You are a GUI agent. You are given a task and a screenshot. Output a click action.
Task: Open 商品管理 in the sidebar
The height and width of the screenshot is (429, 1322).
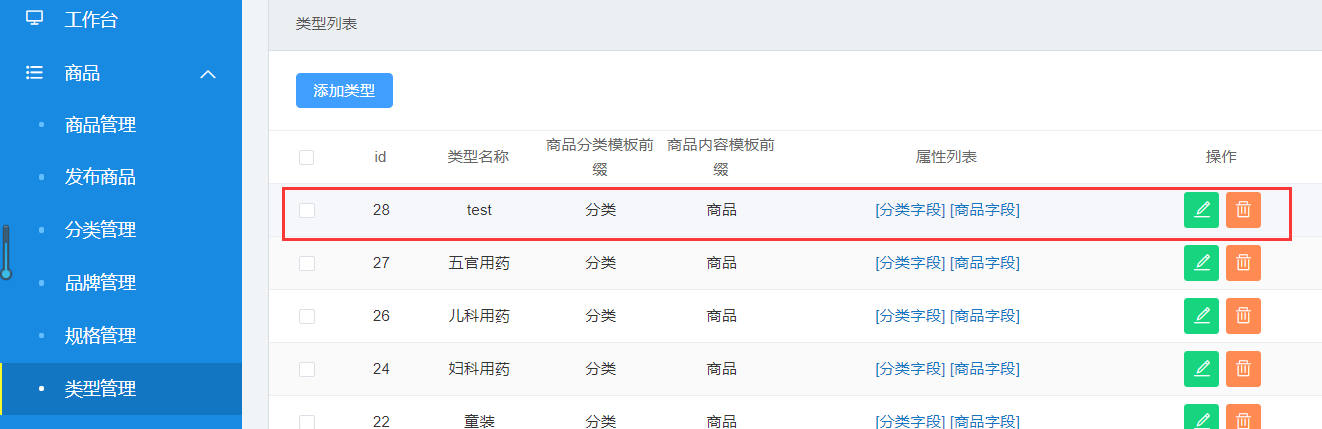pyautogui.click(x=100, y=125)
